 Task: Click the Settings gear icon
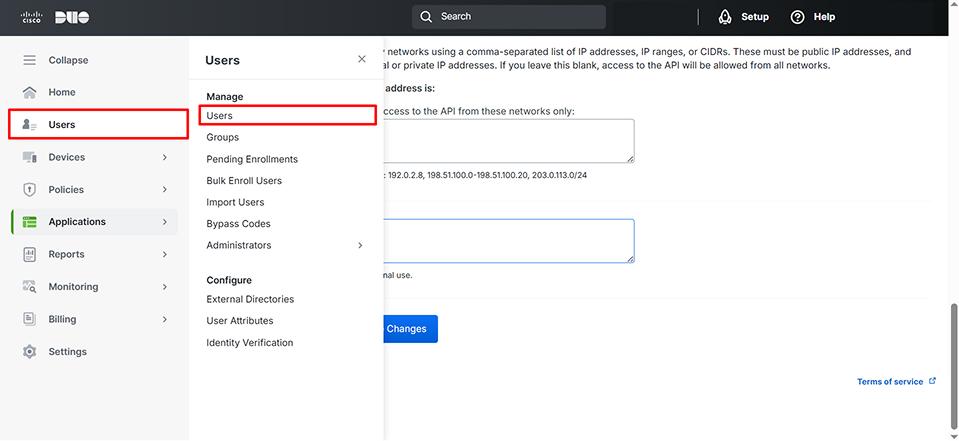pos(29,352)
